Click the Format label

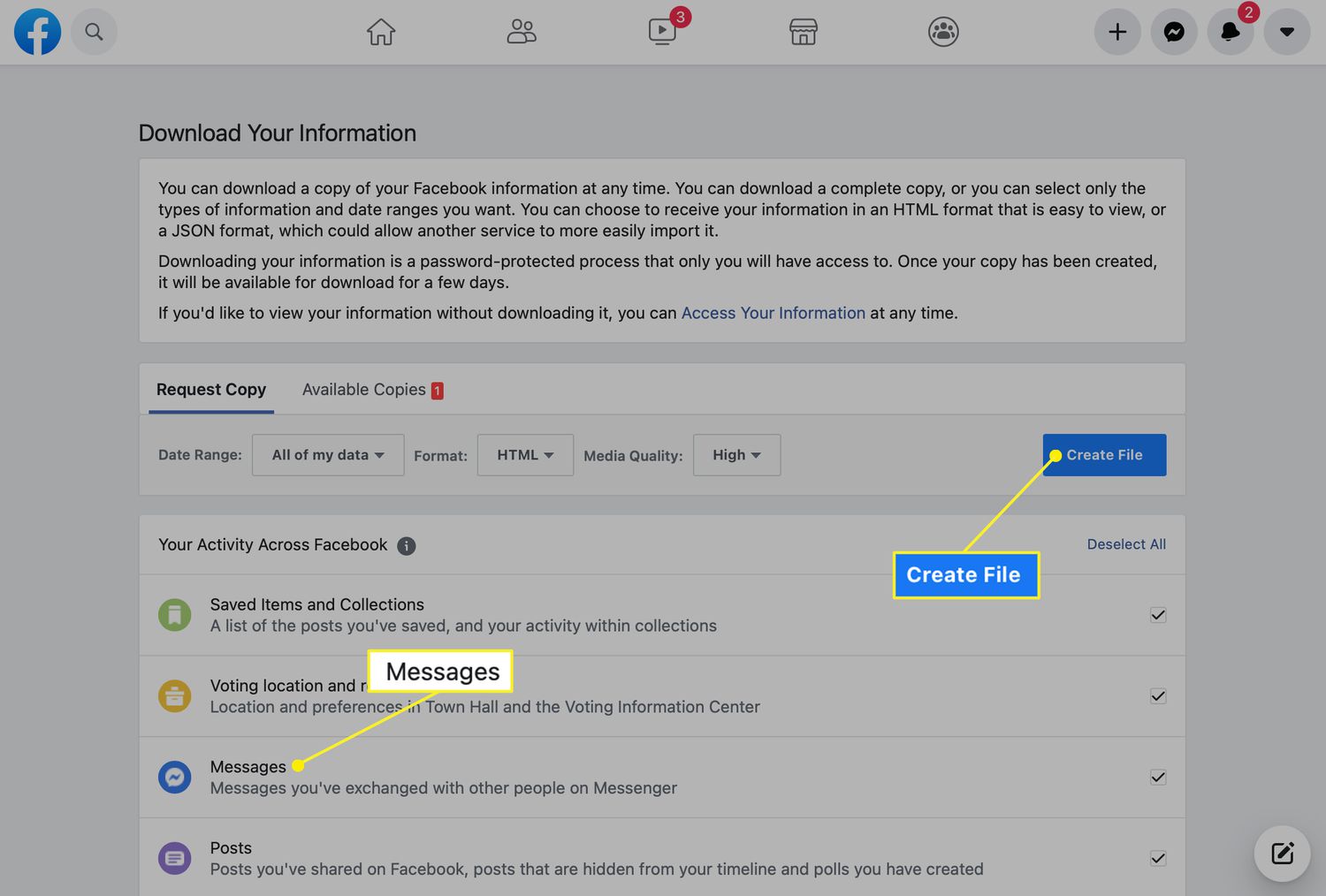(x=440, y=456)
